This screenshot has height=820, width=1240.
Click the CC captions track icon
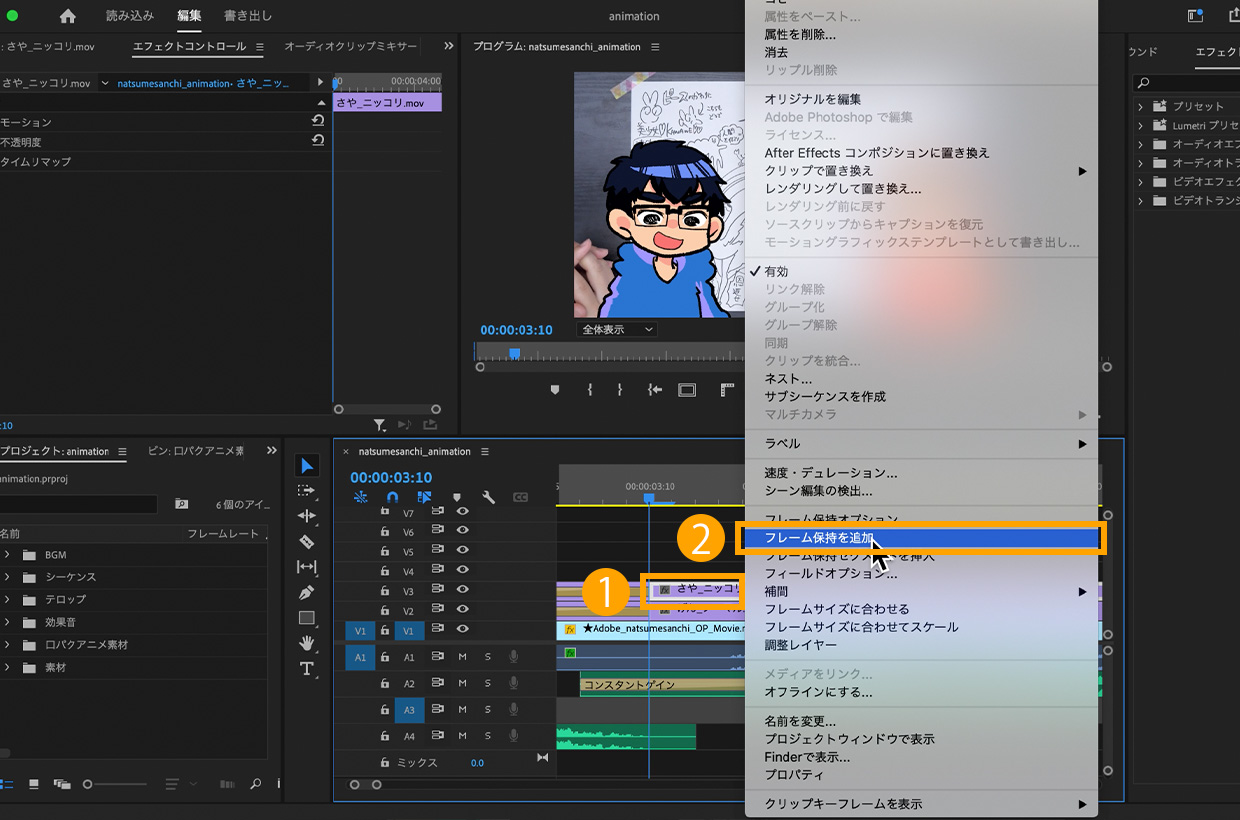[x=520, y=497]
